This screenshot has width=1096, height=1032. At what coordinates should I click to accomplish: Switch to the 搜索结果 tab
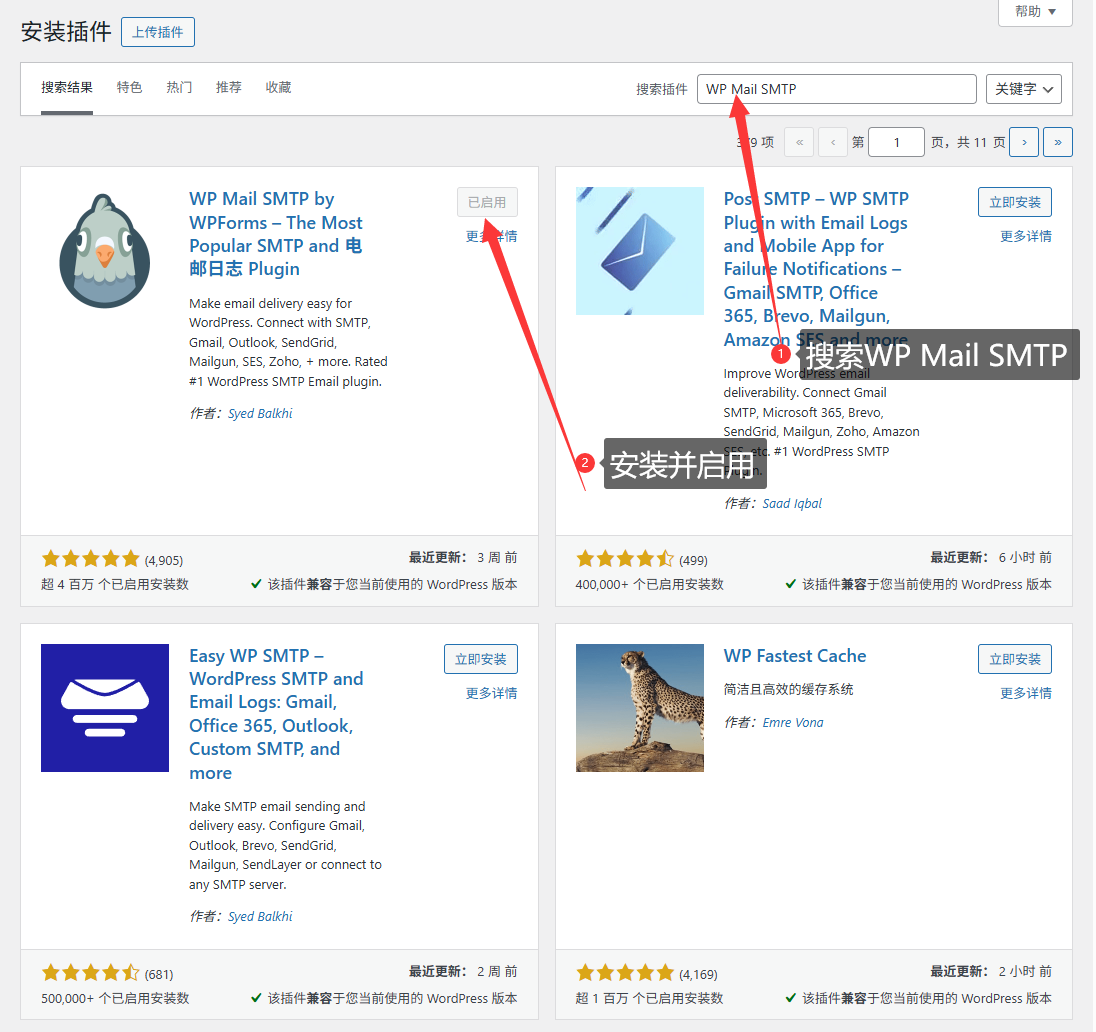pos(67,87)
